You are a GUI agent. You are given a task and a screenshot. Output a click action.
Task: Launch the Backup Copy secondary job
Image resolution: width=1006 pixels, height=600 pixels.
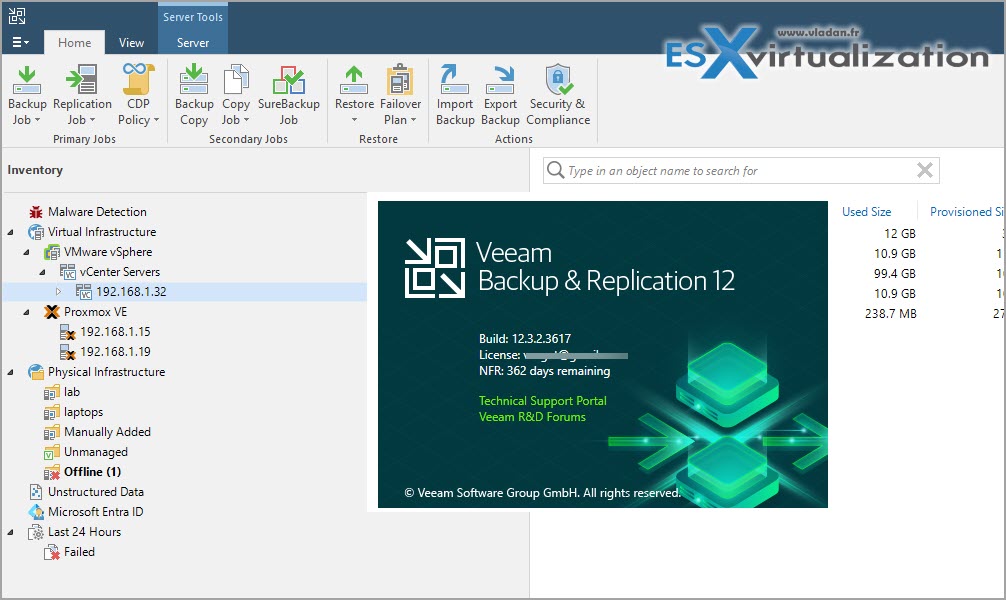[x=194, y=95]
